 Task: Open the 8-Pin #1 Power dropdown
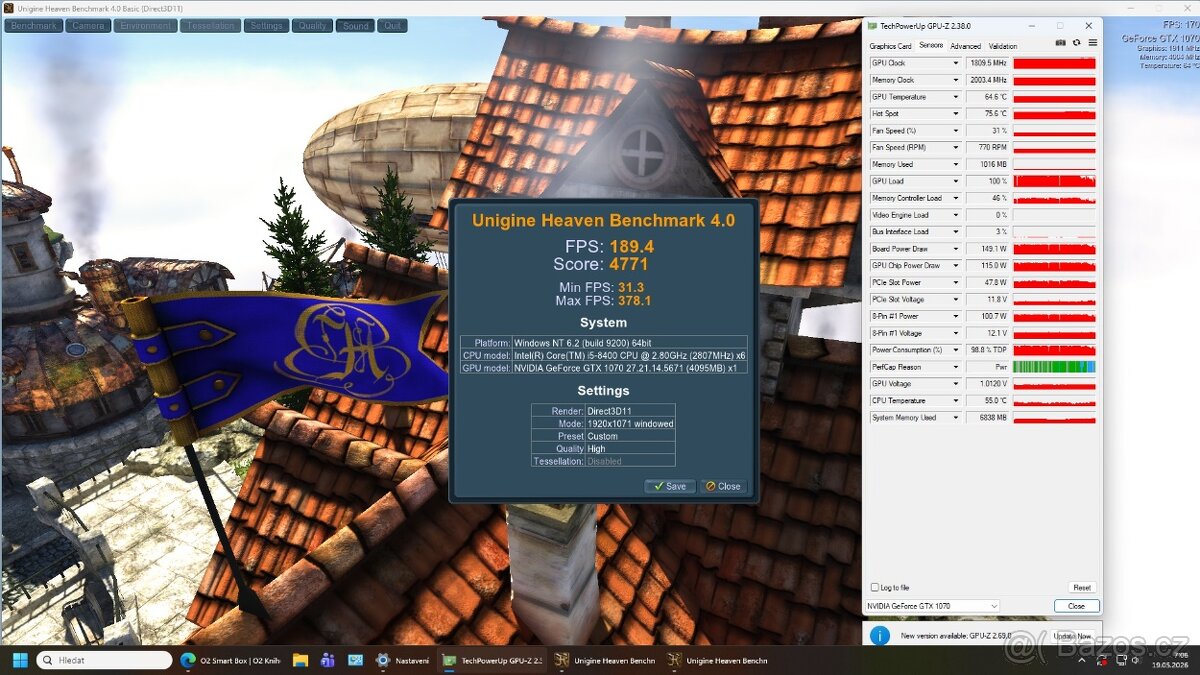tap(955, 316)
